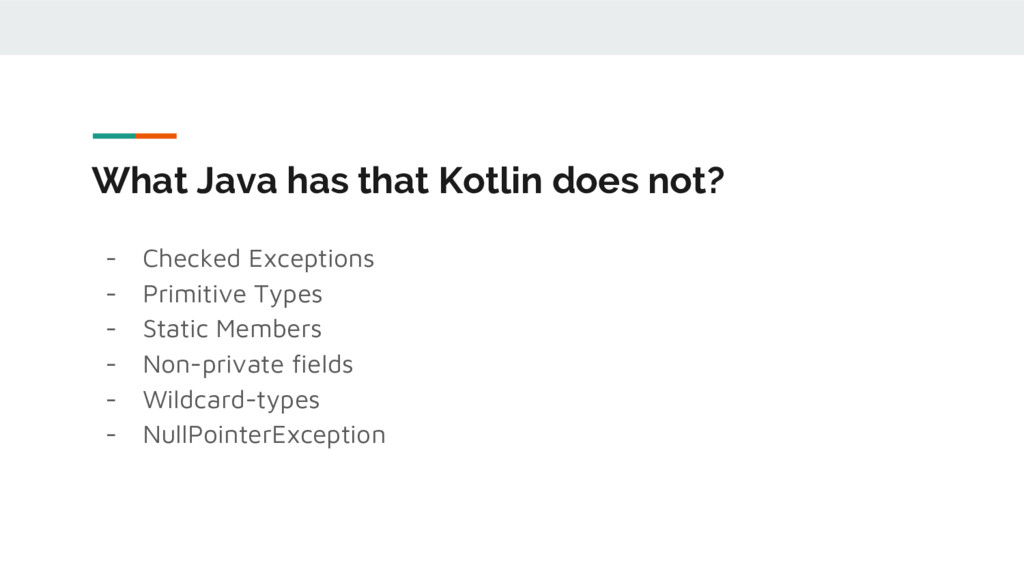The width and height of the screenshot is (1024, 576).
Task: Click the teal accent line segment
Action: 114,136
